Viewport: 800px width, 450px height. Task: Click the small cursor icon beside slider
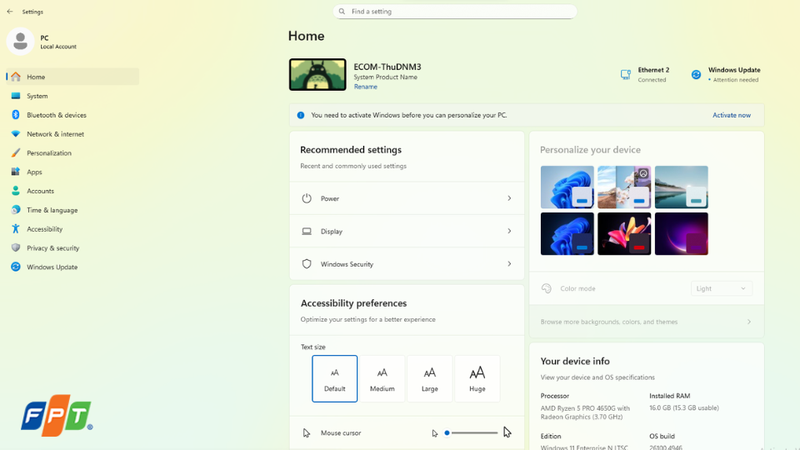pos(435,433)
